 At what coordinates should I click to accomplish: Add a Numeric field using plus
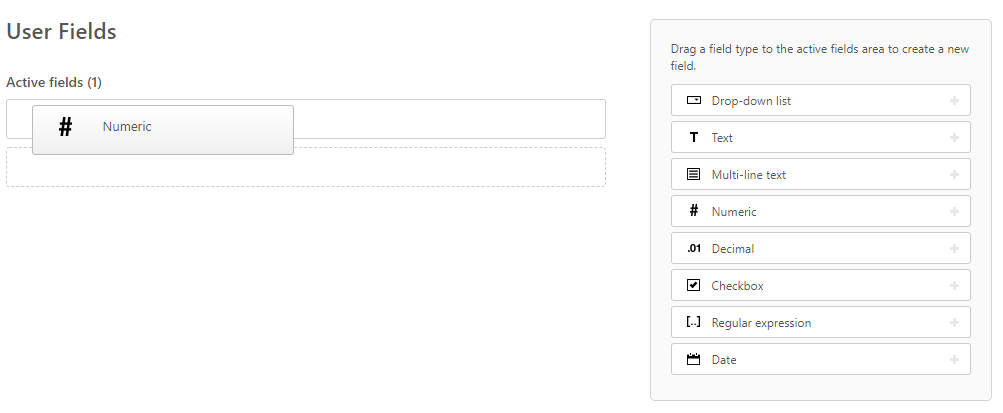(x=954, y=212)
